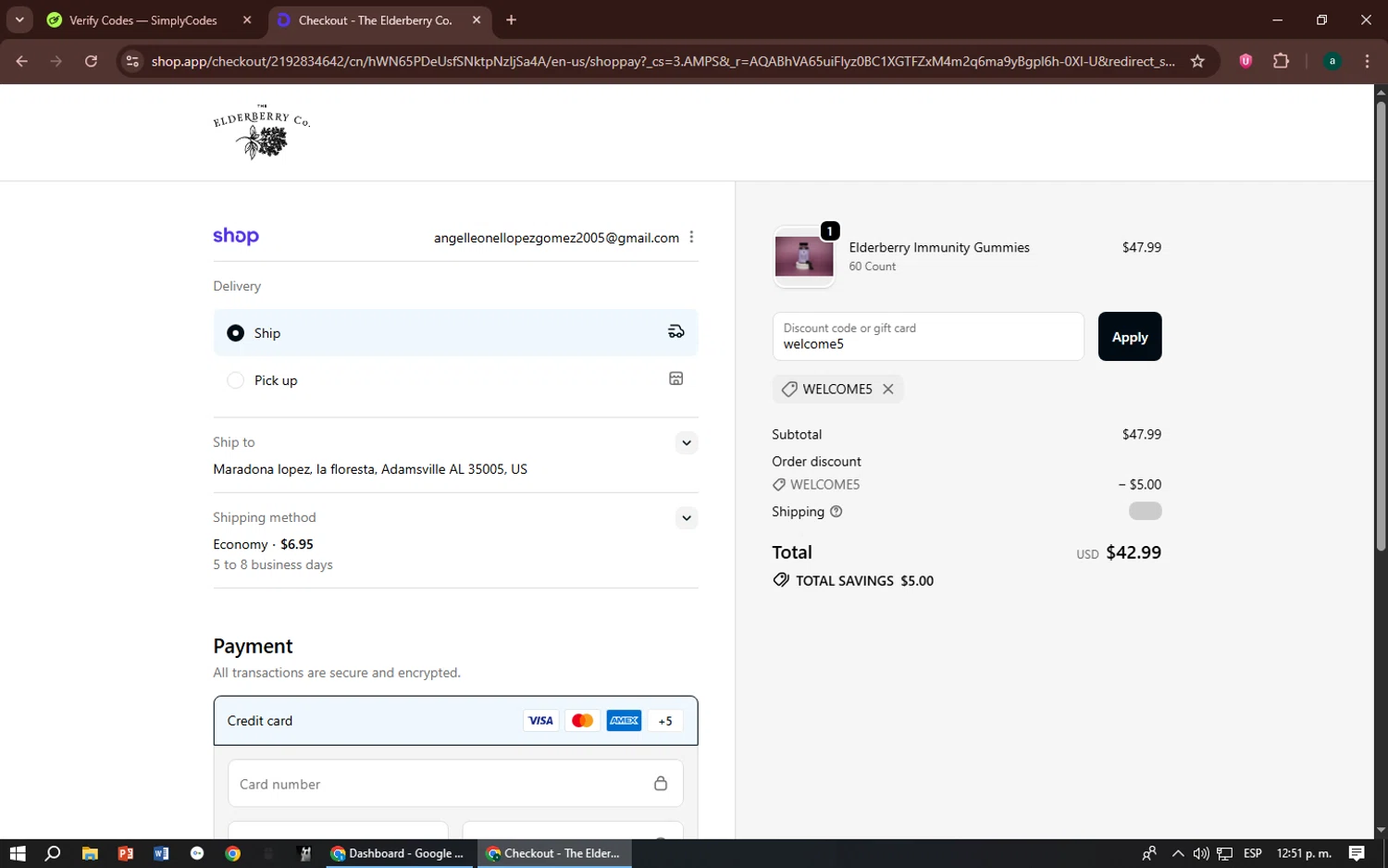The image size is (1388, 868).
Task: Reload the checkout page
Action: pyautogui.click(x=91, y=61)
